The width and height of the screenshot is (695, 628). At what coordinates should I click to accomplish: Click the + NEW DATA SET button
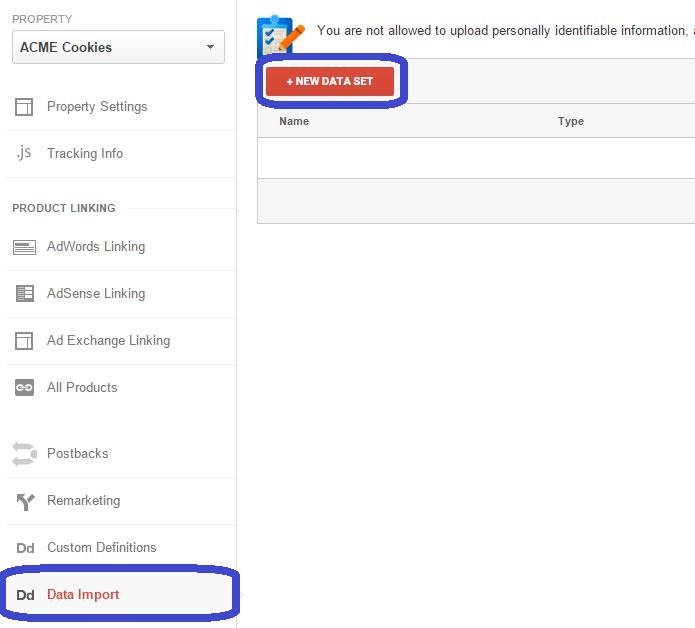(x=330, y=82)
